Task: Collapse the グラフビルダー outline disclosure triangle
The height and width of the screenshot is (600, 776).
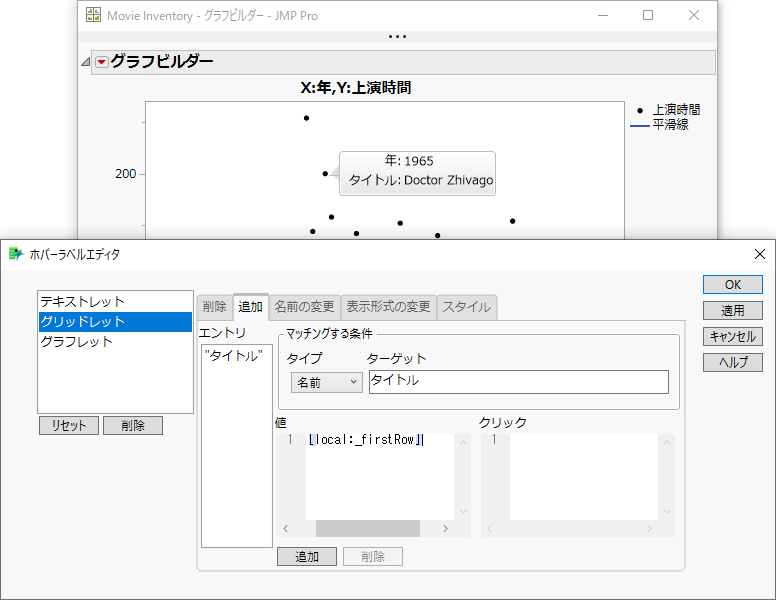Action: (x=86, y=62)
